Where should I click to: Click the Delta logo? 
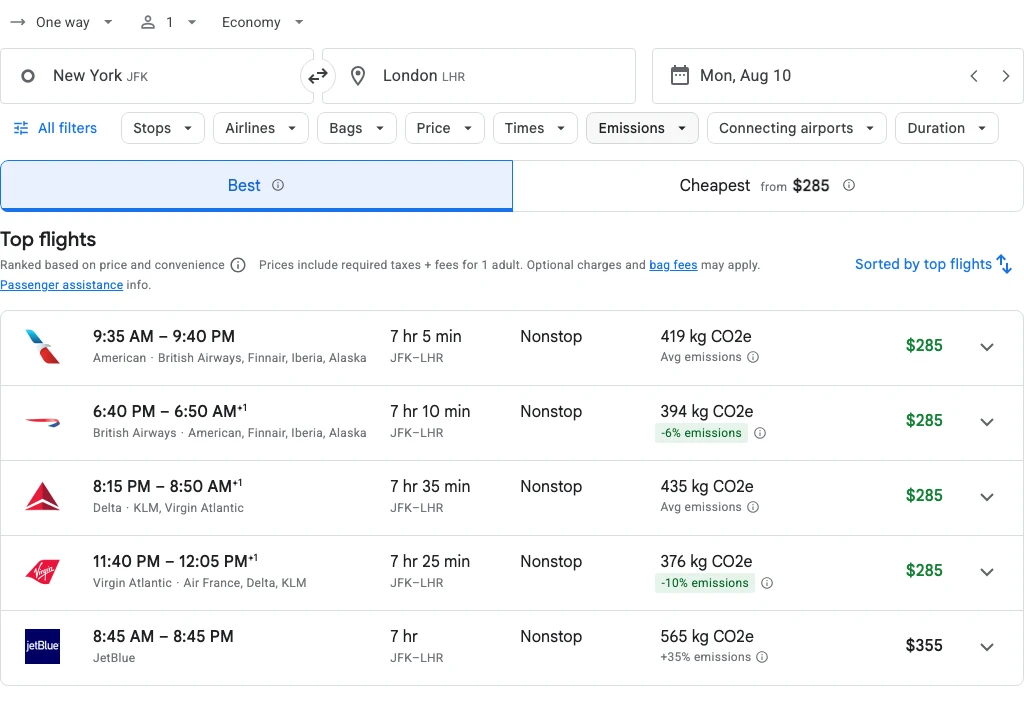[42, 497]
